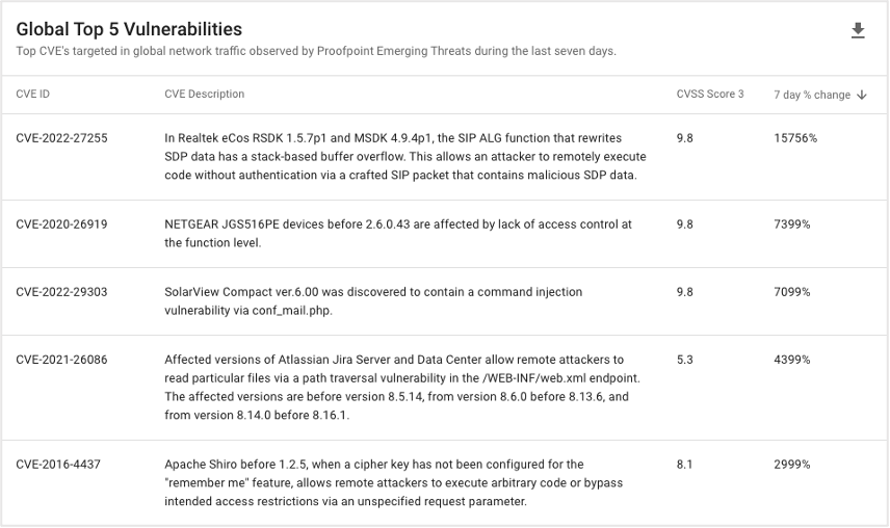Select the Apache Shiro description text
Viewport: 890px width, 528px height.
(393, 483)
